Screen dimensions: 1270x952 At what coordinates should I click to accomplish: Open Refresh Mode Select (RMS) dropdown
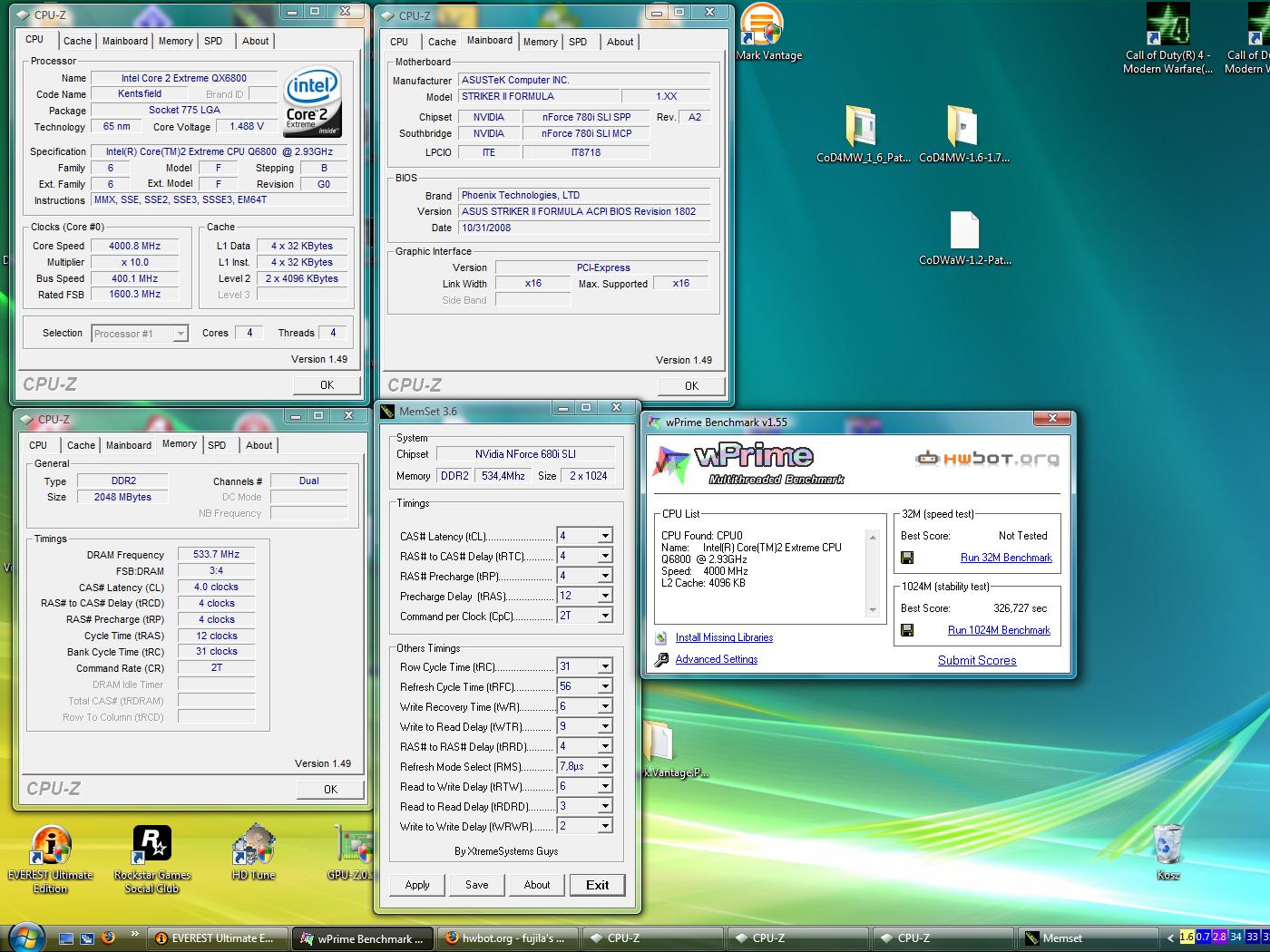pos(605,766)
